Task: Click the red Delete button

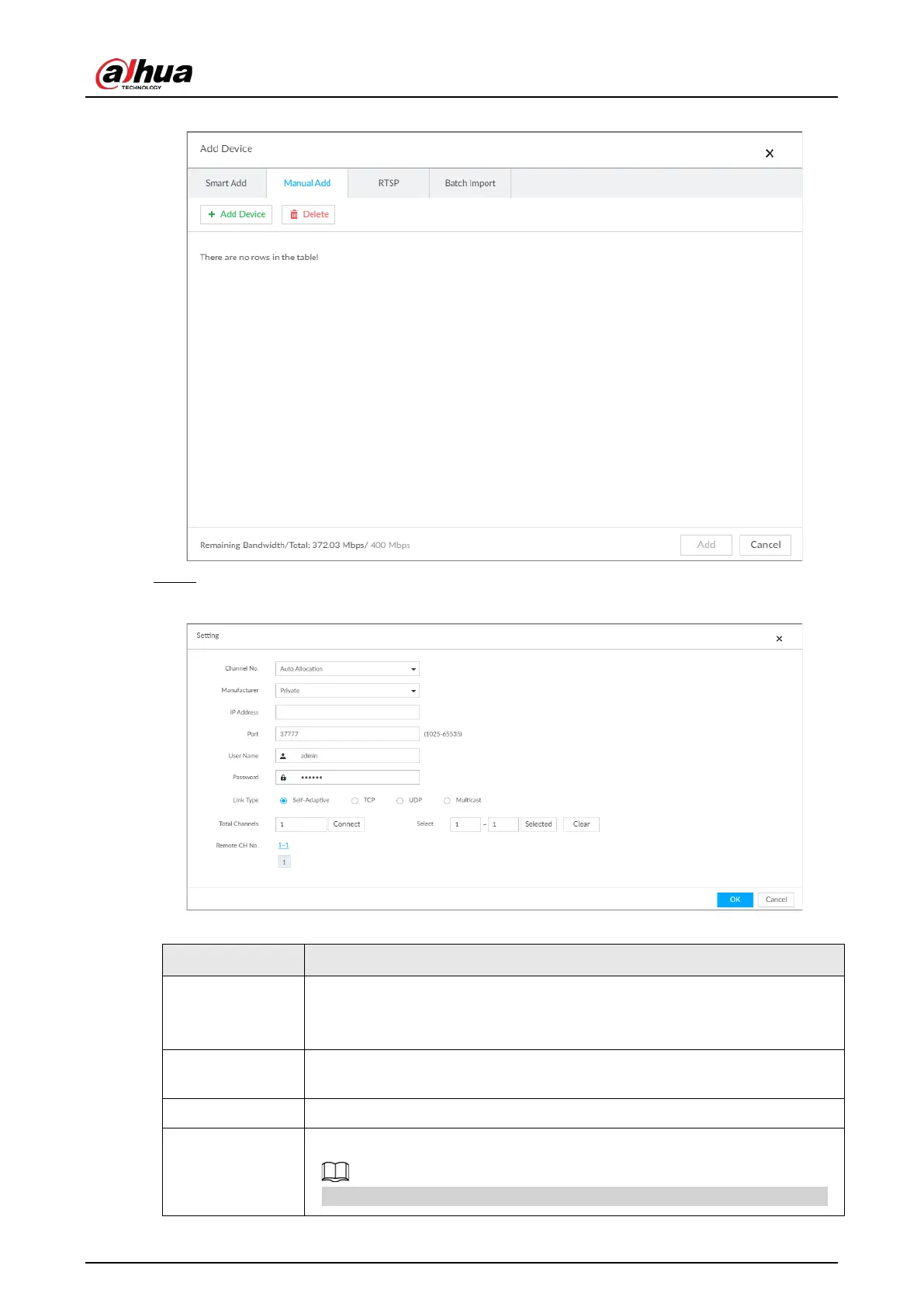Action: click(x=308, y=214)
